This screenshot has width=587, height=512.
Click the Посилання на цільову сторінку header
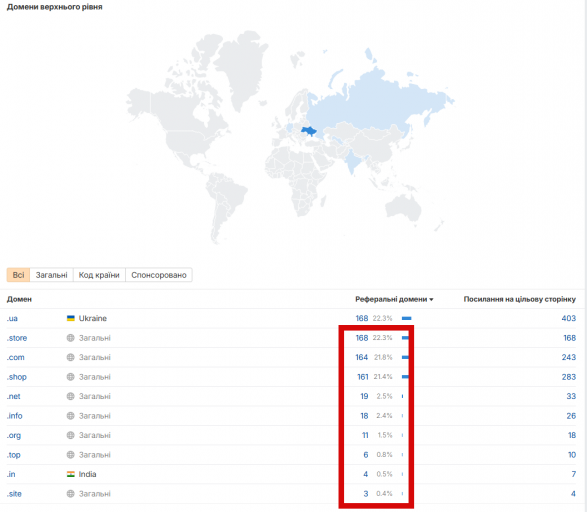click(x=520, y=299)
